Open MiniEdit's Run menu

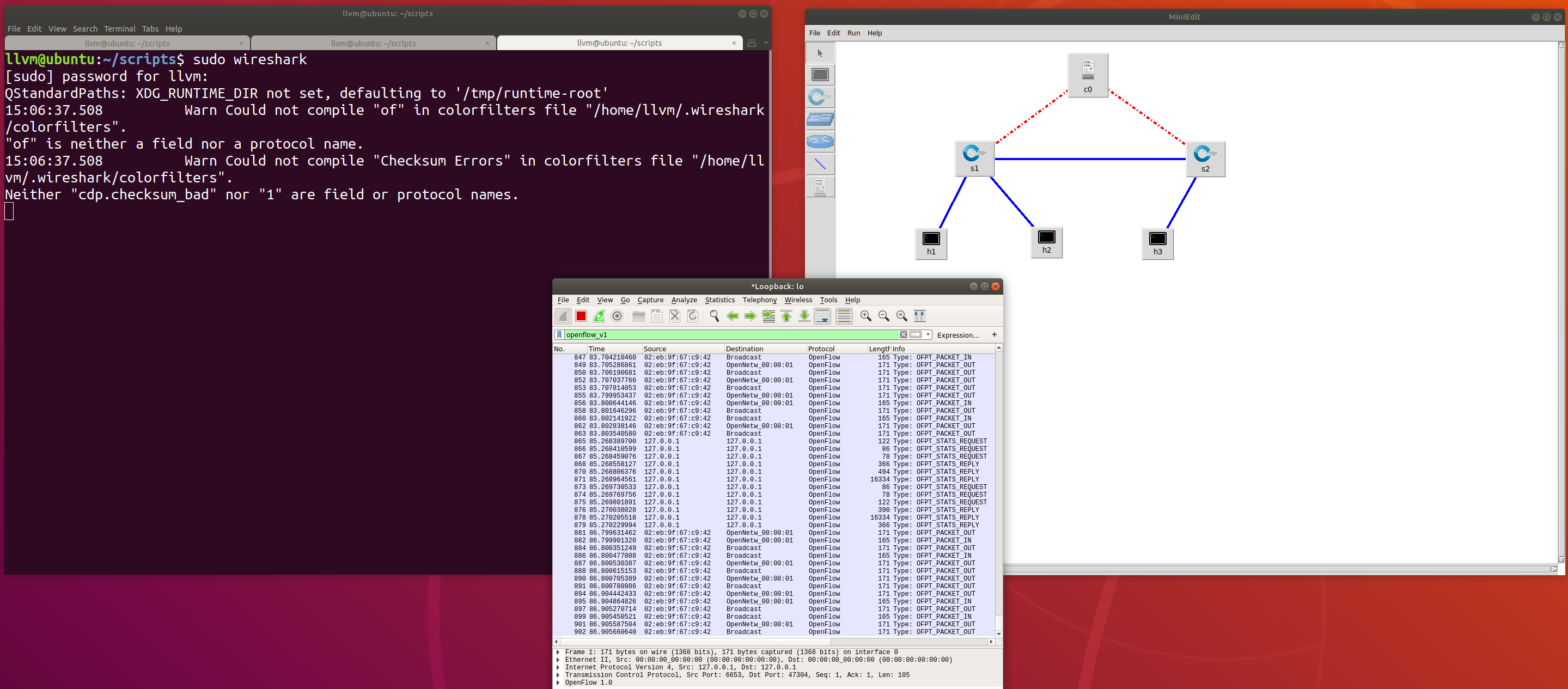(x=853, y=32)
